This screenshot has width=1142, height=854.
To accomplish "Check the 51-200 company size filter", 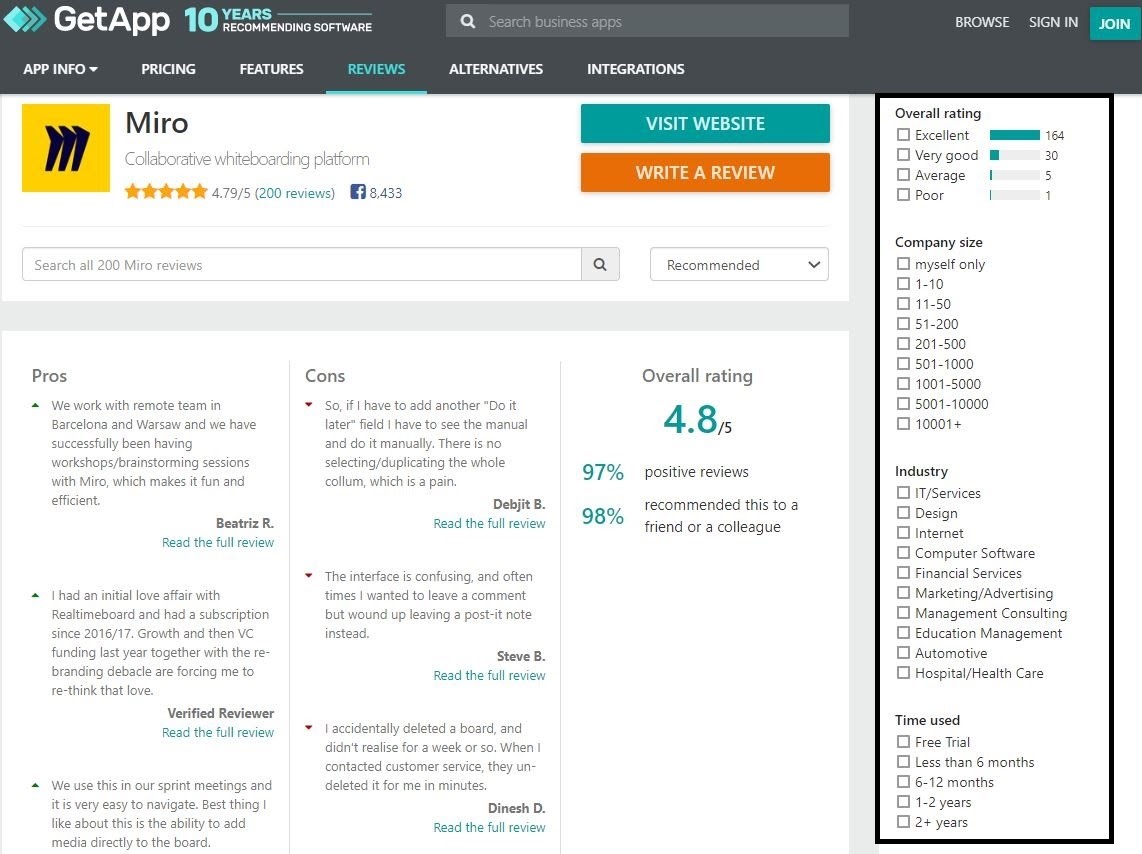I will [x=903, y=323].
